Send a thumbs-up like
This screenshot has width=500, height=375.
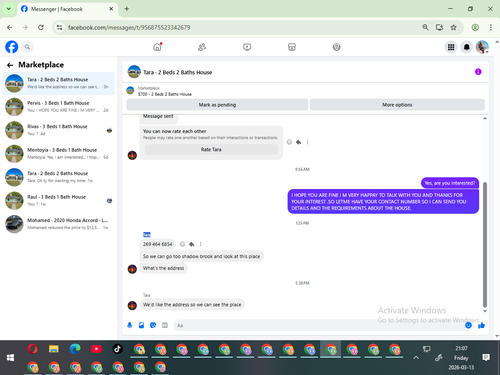point(481,325)
